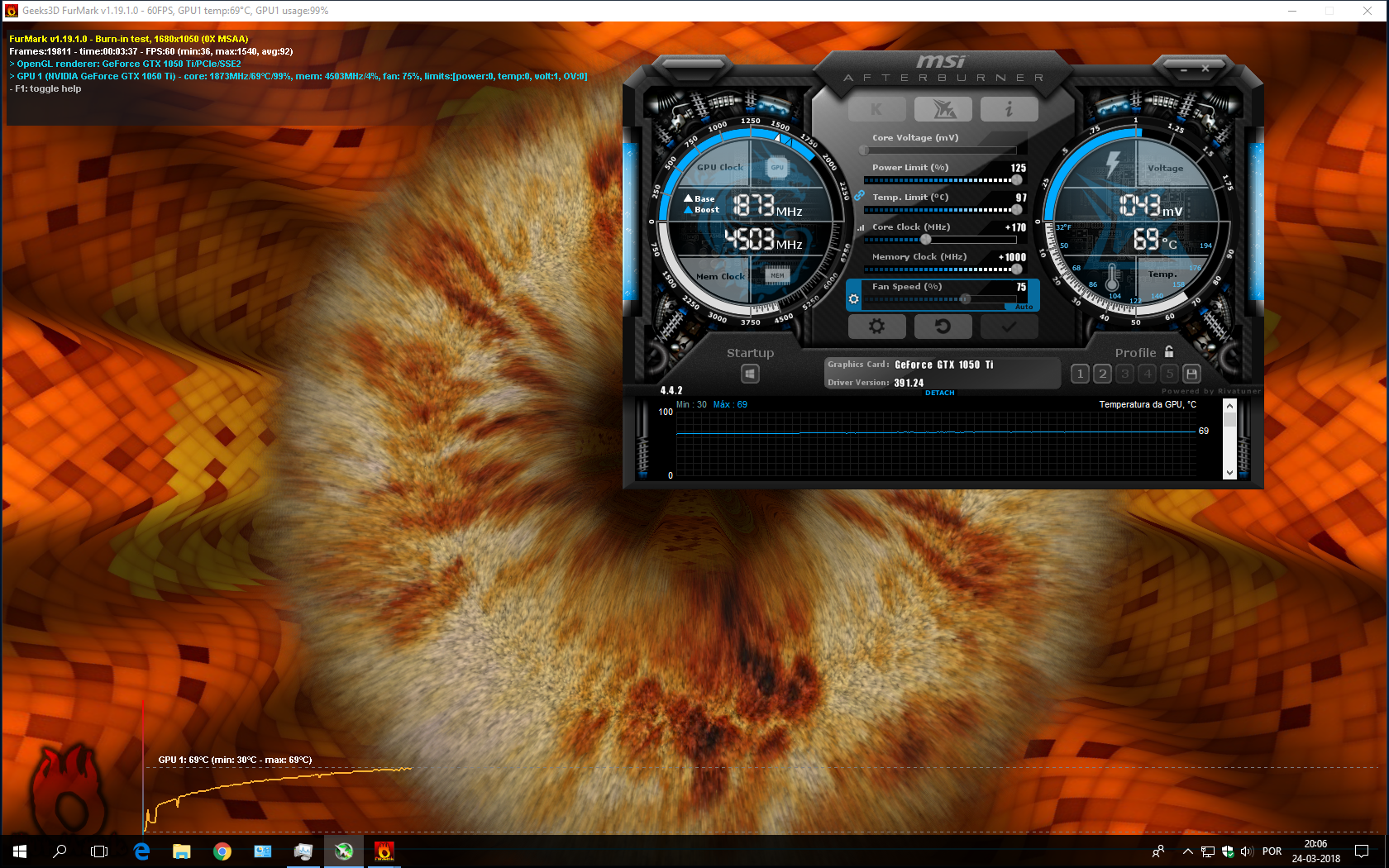Open the taskbar clock showing 20:06
The width and height of the screenshot is (1389, 868).
tap(1316, 851)
